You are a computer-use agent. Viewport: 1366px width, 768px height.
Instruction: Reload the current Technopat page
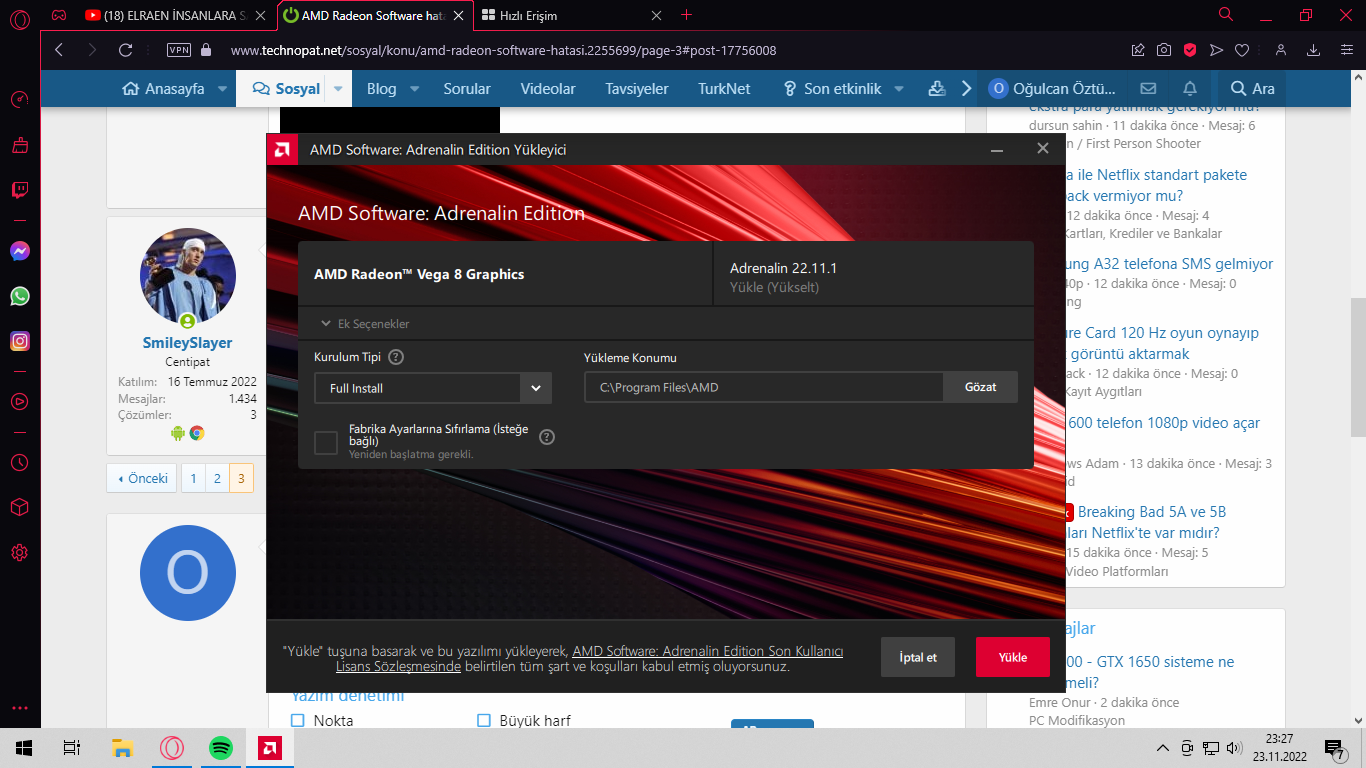[x=125, y=50]
